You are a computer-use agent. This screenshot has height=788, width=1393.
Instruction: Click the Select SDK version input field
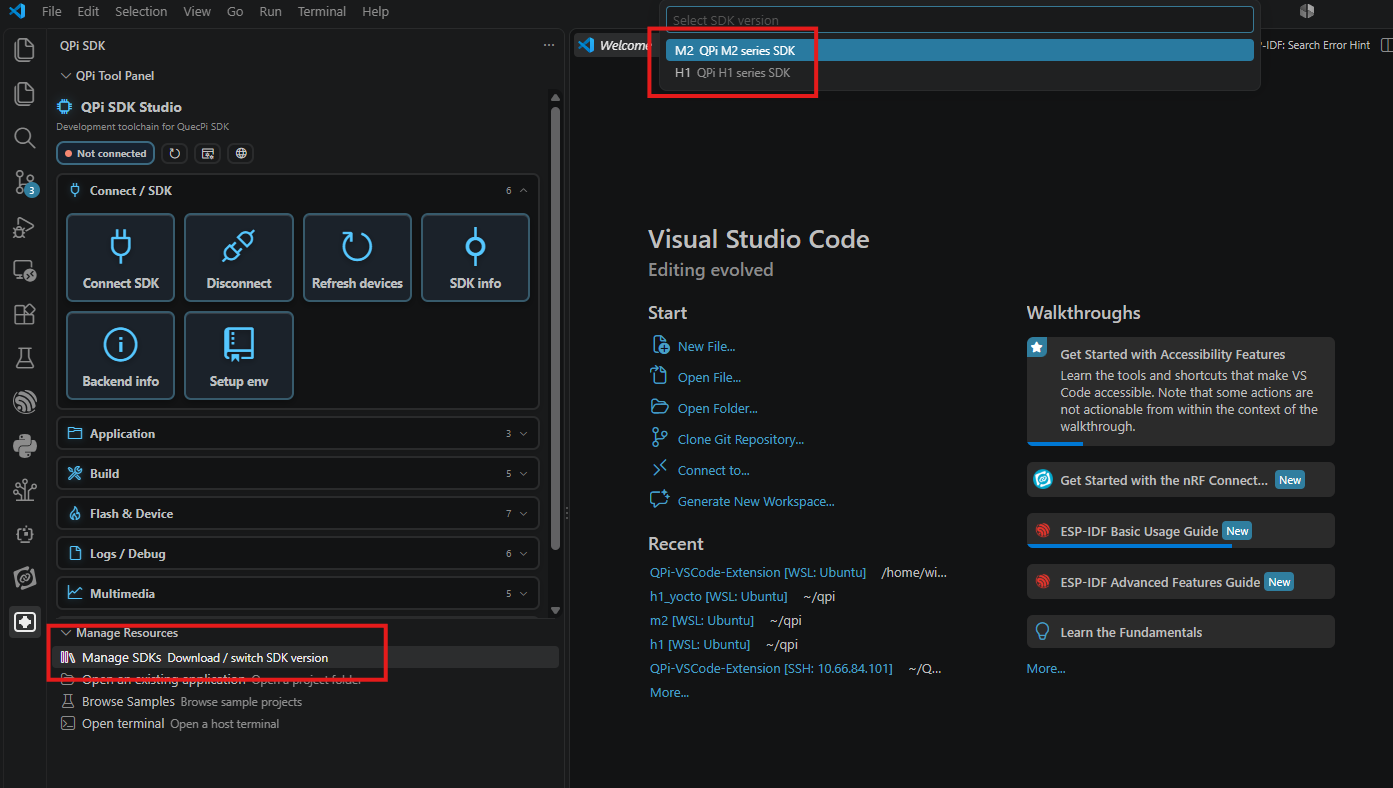tap(959, 20)
